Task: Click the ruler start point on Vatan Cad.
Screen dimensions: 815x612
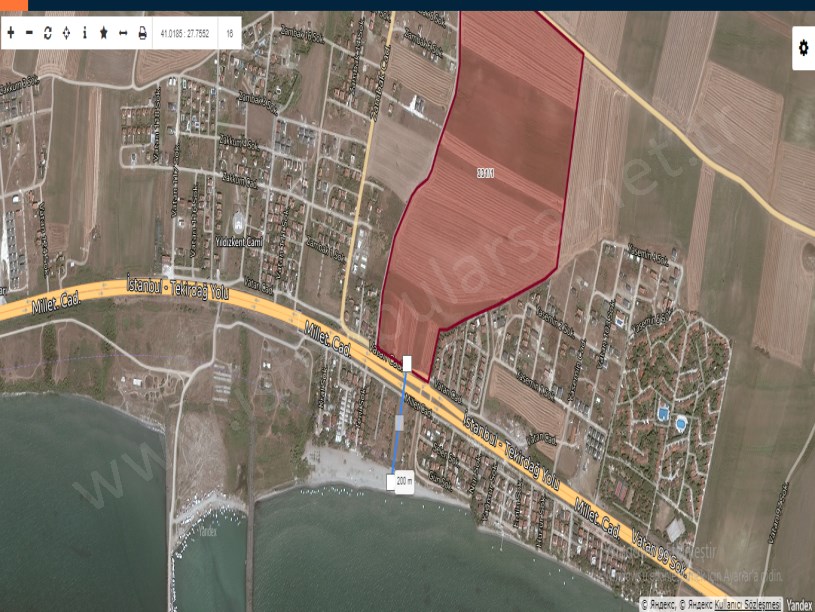Action: 408,361
